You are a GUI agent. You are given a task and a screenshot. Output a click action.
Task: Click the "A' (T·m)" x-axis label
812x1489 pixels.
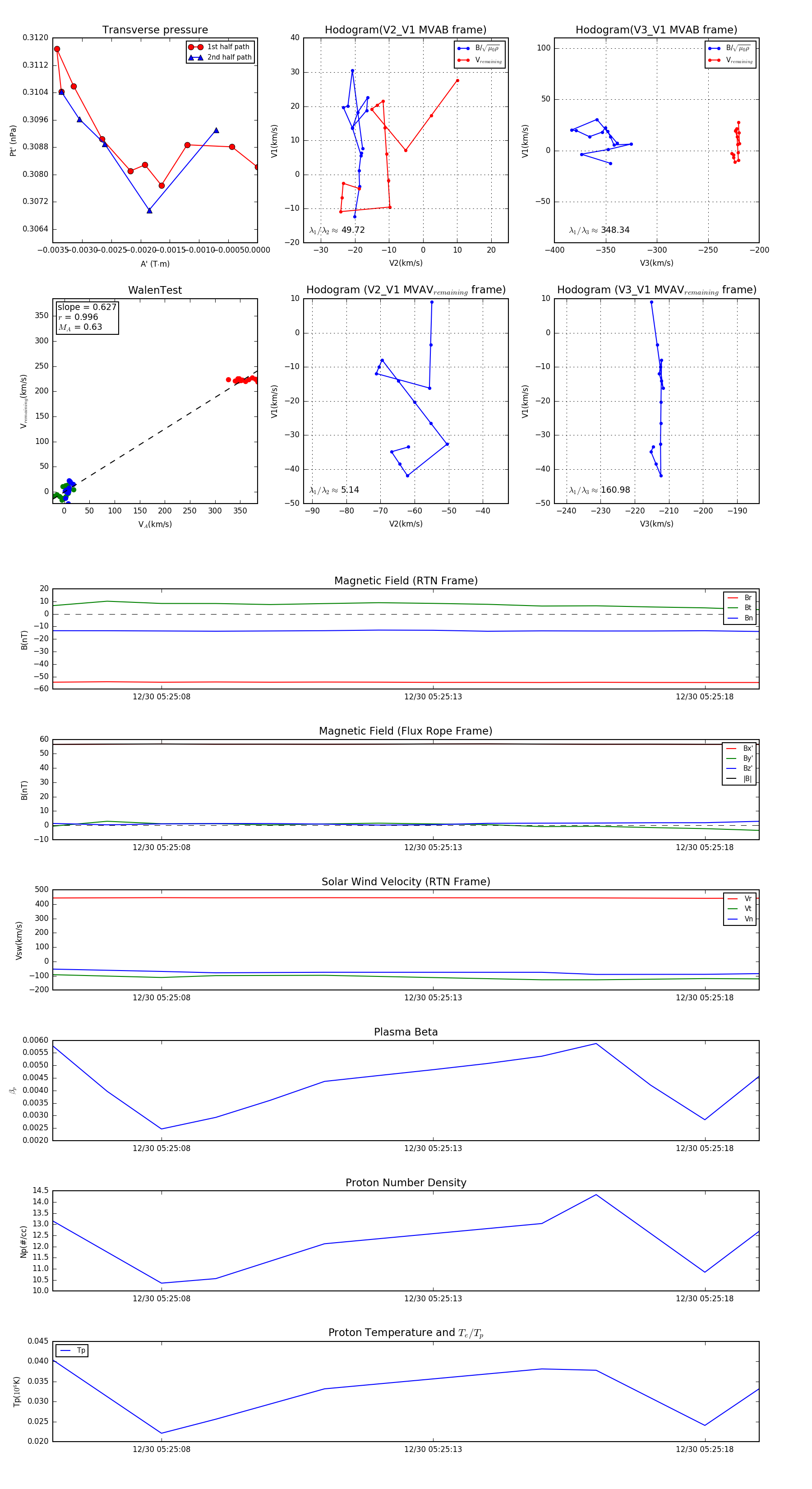155,264
